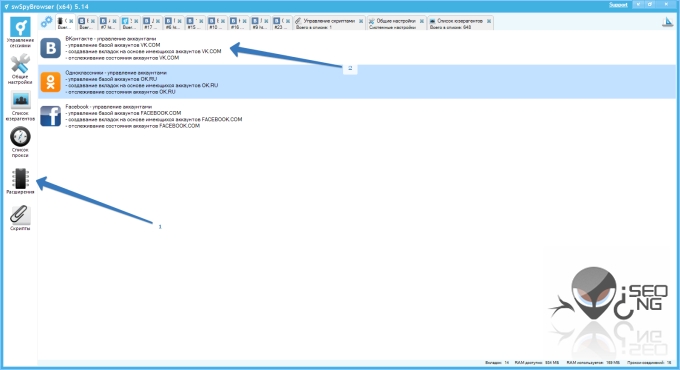Click the Одноклассники extension logo icon
680x370 pixels.
(50, 82)
